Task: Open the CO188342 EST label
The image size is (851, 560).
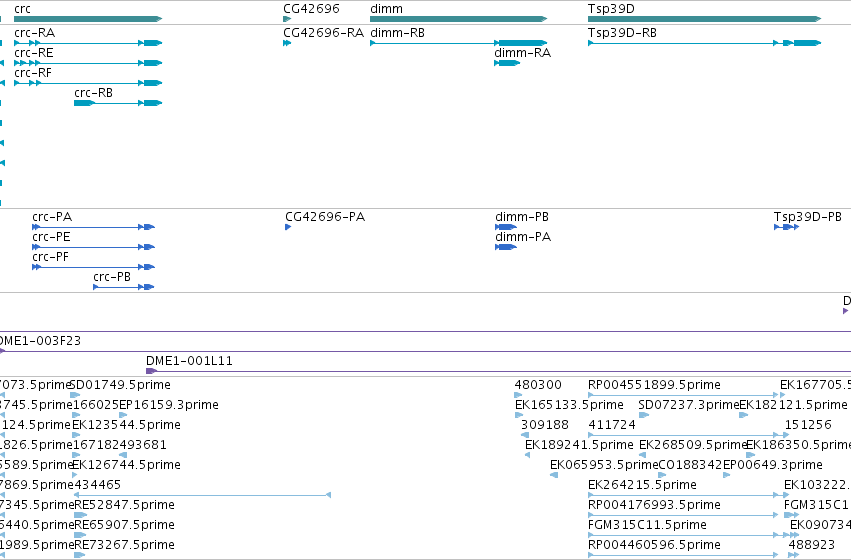Action: coord(690,465)
